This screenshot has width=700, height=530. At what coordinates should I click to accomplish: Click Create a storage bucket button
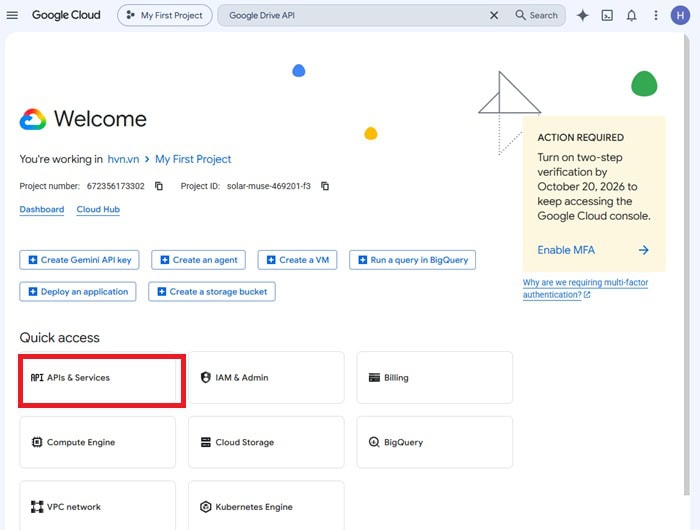click(x=212, y=292)
